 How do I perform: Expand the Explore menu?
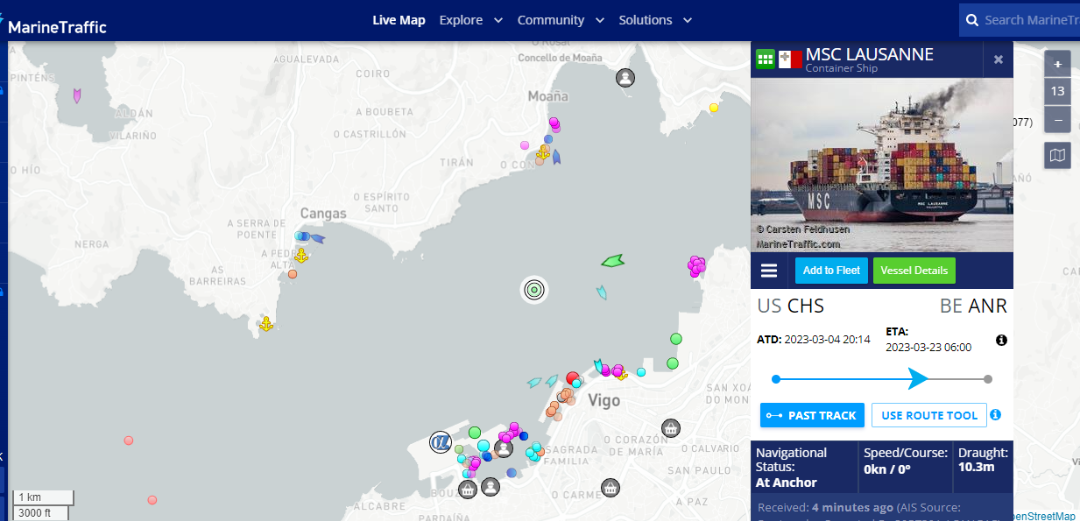click(471, 20)
